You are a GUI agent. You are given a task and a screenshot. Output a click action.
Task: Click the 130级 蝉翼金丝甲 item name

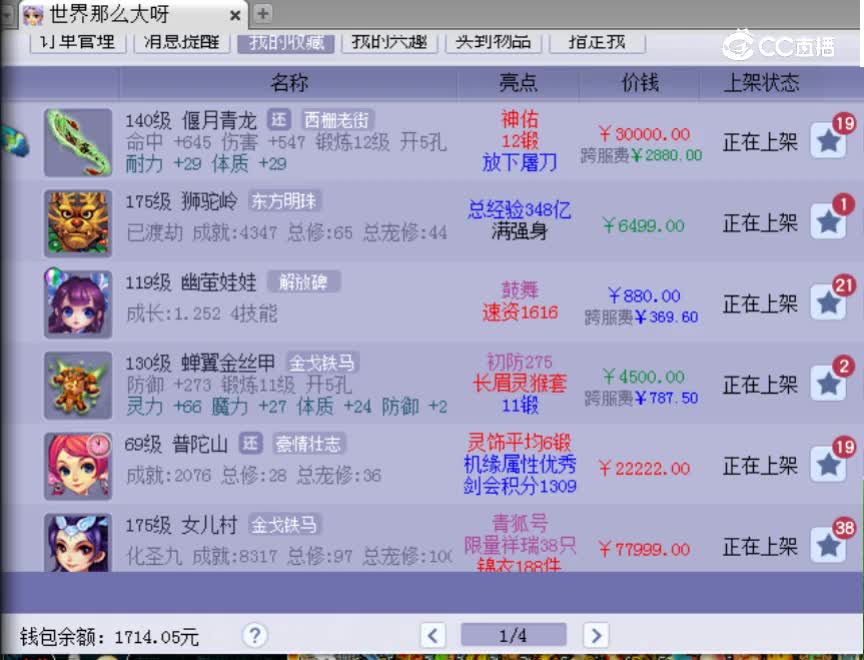(200, 364)
